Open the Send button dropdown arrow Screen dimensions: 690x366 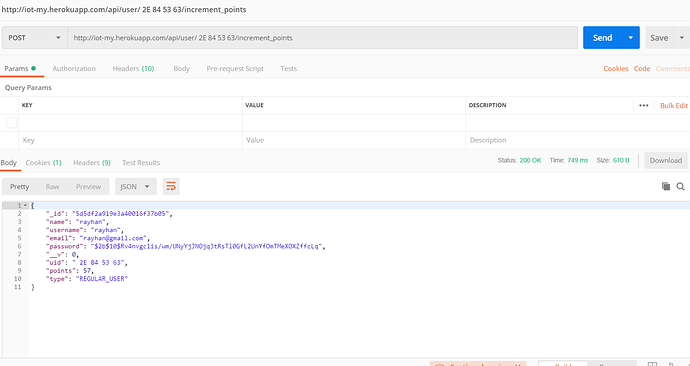[x=631, y=38]
